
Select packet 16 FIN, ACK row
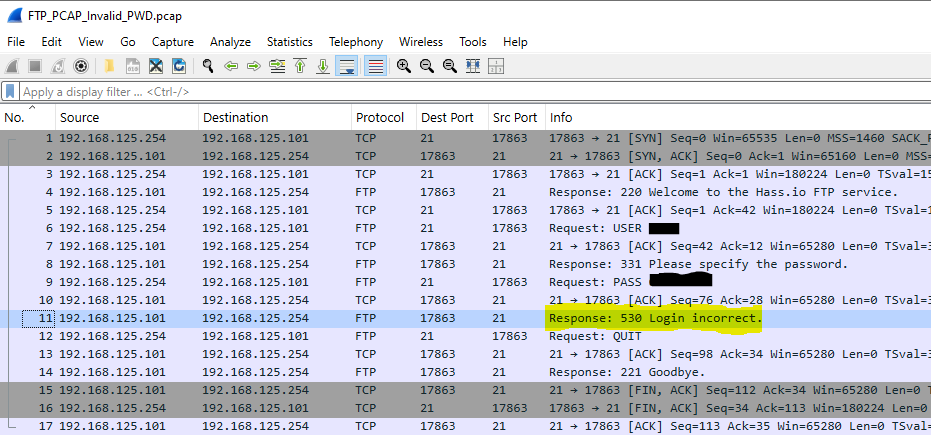pos(466,408)
